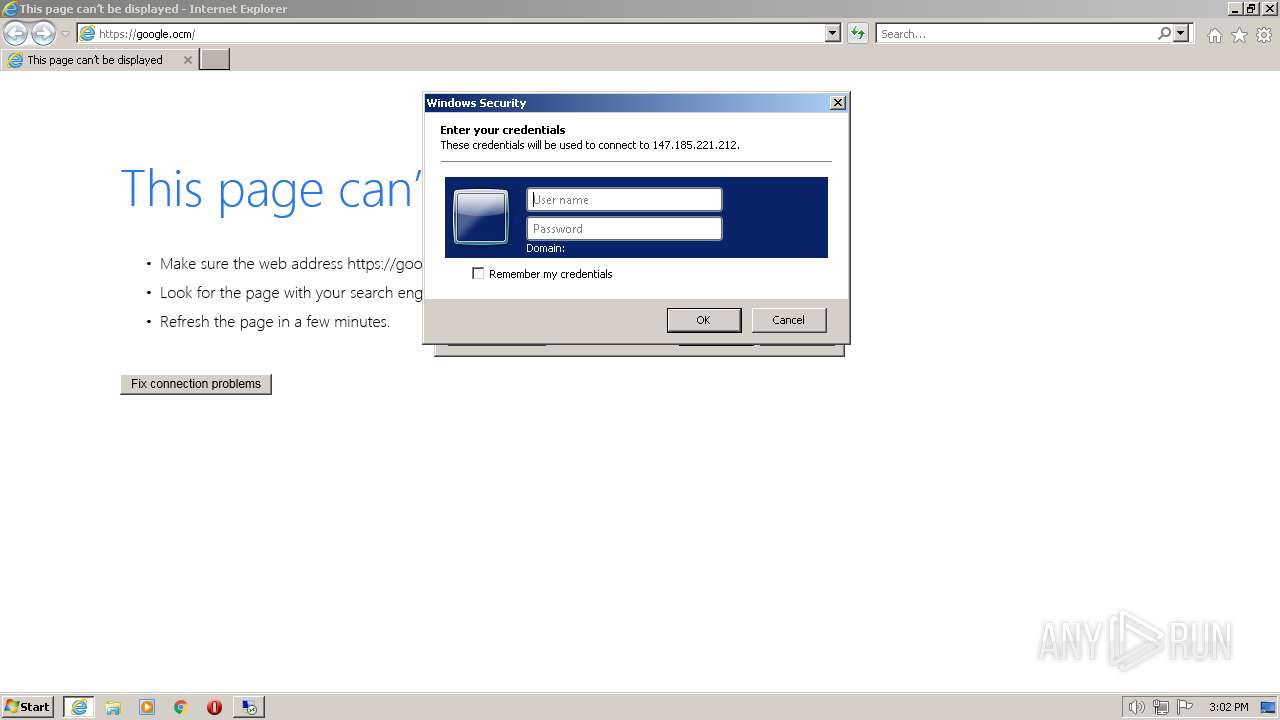This screenshot has height=720, width=1280.
Task: Confirm credentials with the OK button
Action: pyautogui.click(x=704, y=320)
